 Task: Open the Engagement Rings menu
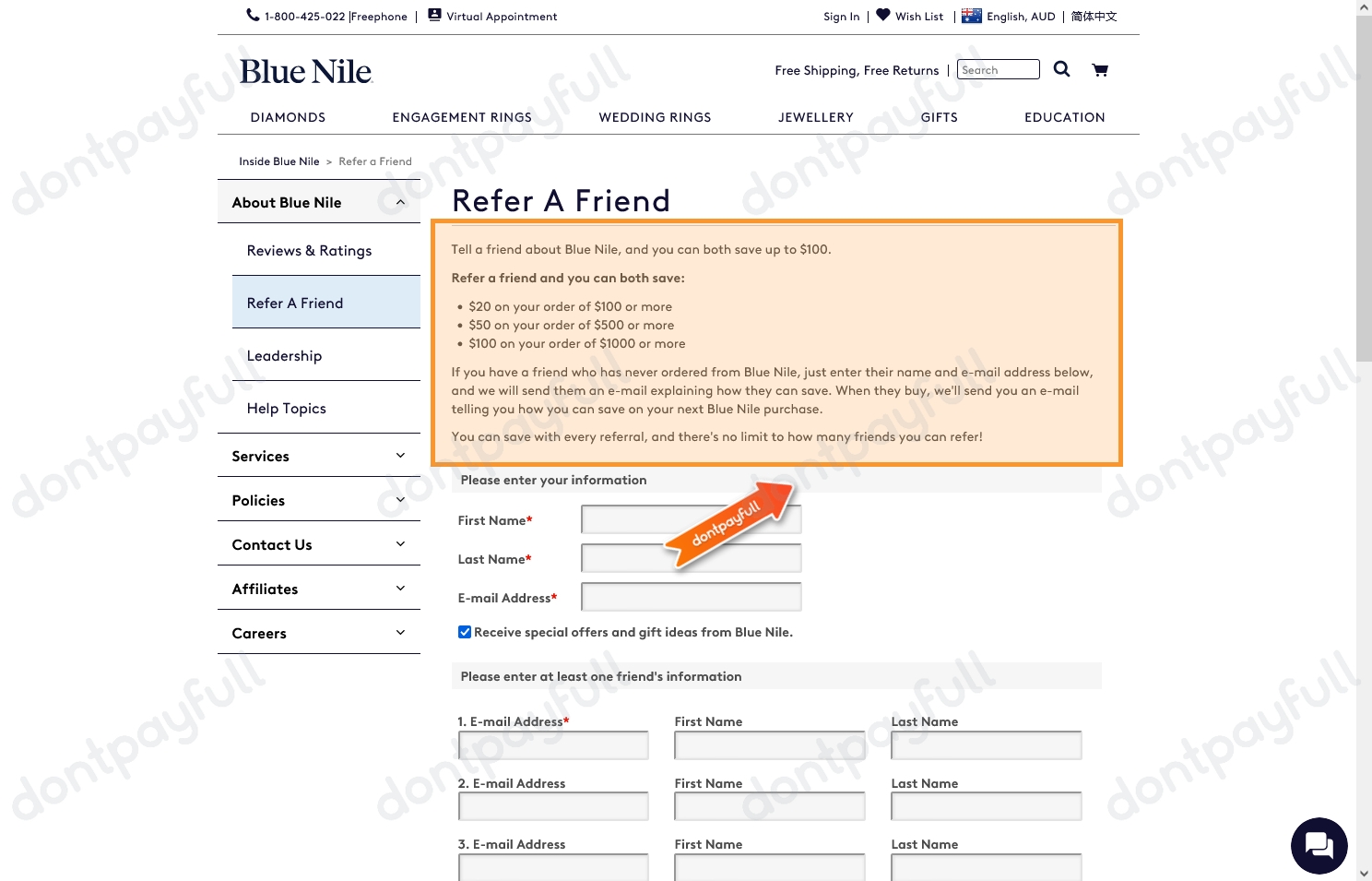pyautogui.click(x=461, y=117)
